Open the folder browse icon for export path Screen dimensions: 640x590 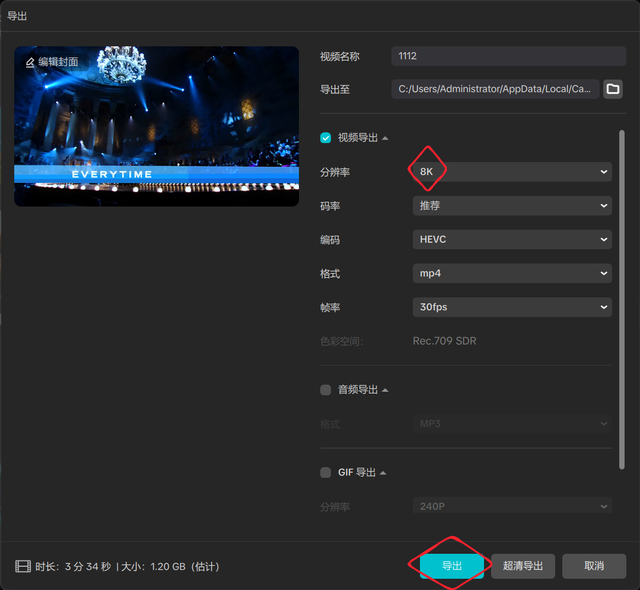pos(613,89)
